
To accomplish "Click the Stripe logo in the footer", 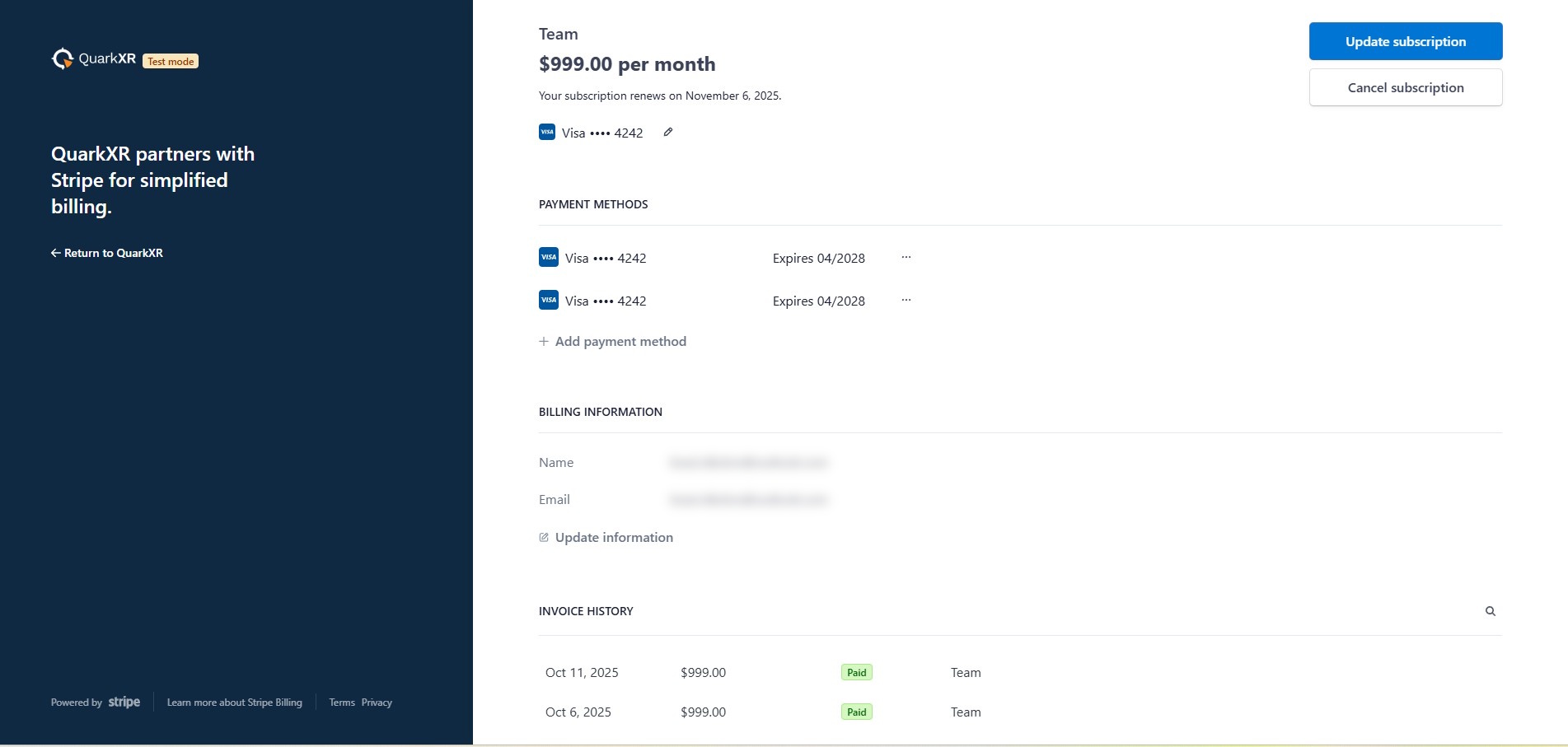I will click(x=124, y=702).
